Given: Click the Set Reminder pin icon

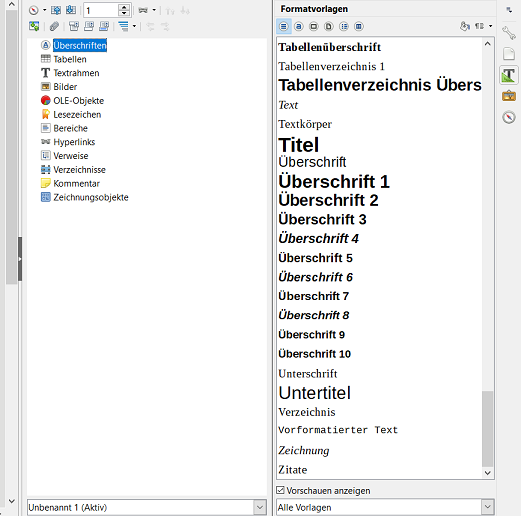Looking at the screenshot, I should pyautogui.click(x=54, y=26).
